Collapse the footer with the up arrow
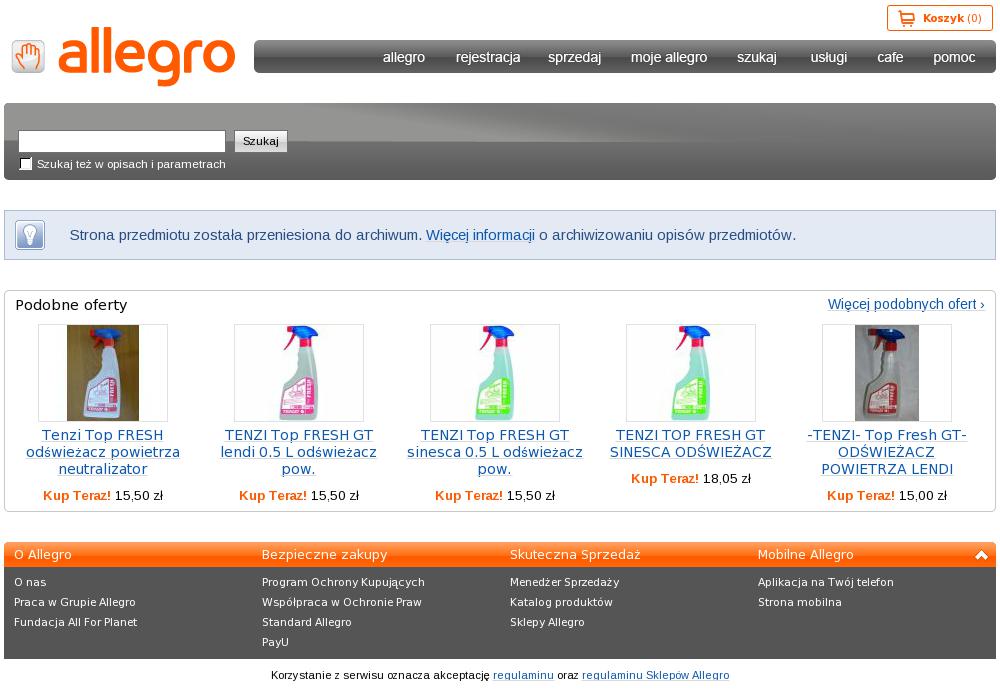The image size is (1000, 695). tap(982, 555)
